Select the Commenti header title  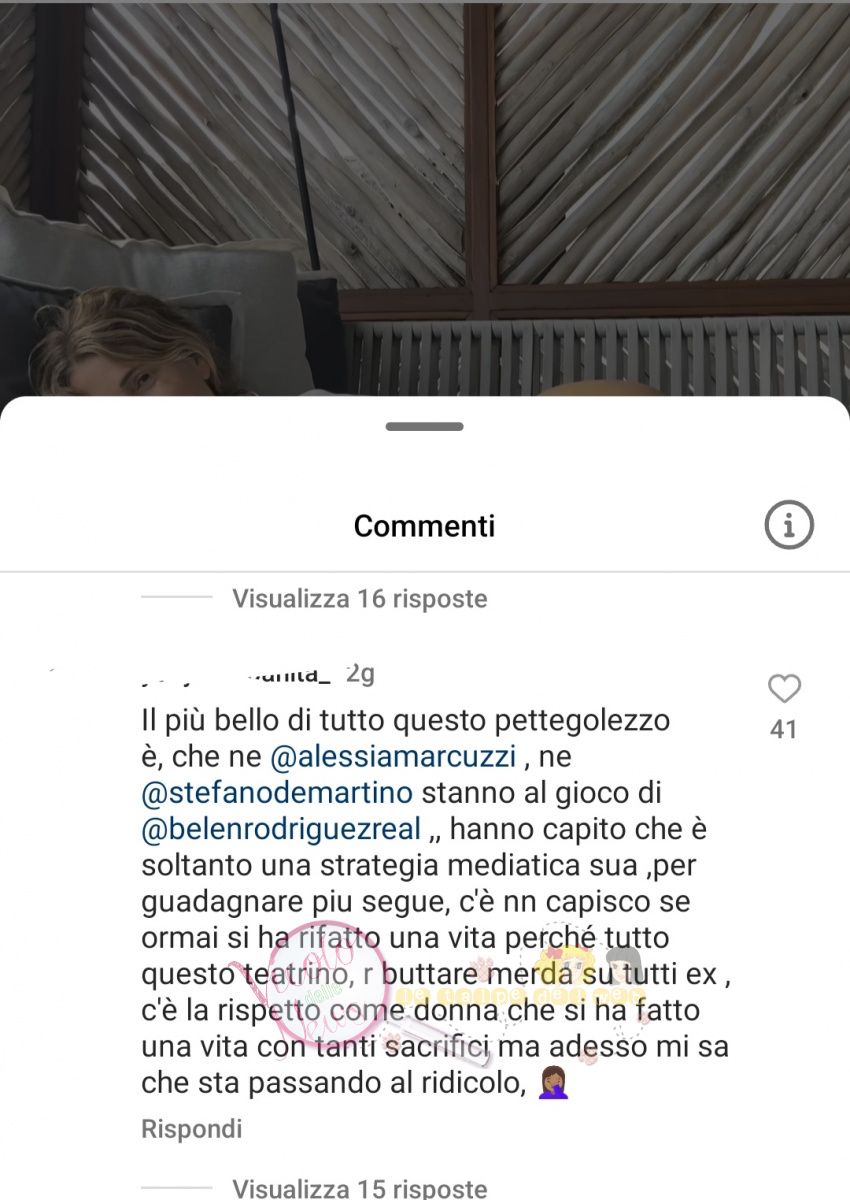tap(424, 525)
